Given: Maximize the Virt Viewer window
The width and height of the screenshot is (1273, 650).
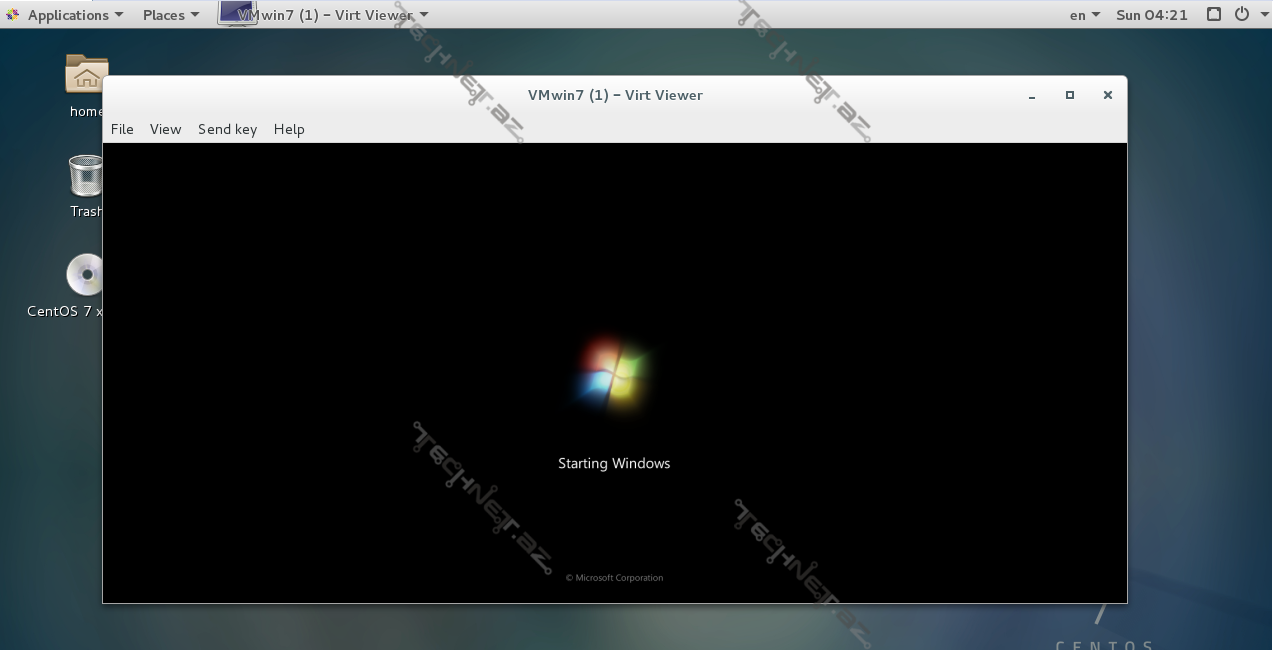Looking at the screenshot, I should (1070, 95).
